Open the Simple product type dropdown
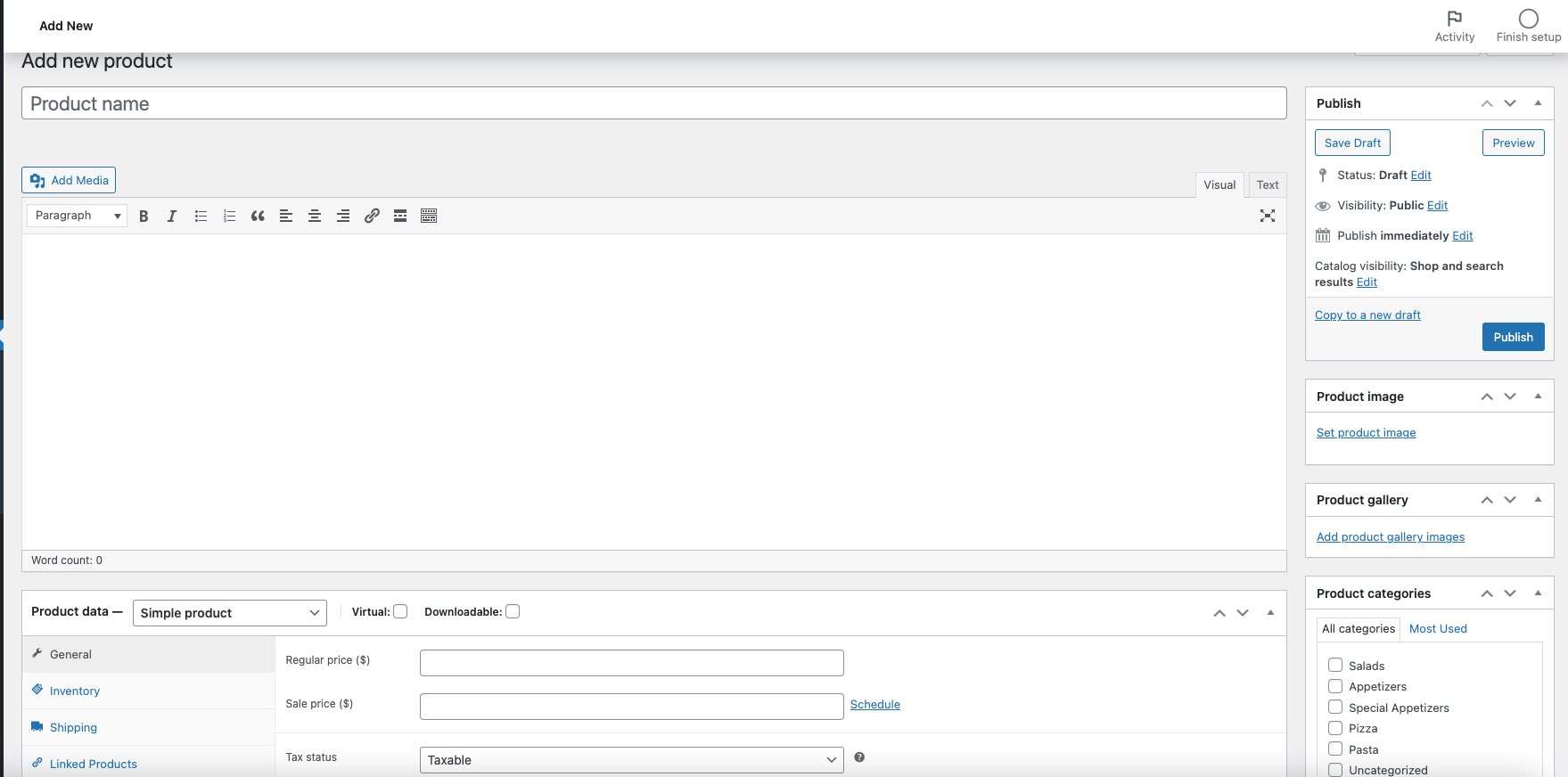Viewport: 1568px width, 777px height. coord(230,613)
